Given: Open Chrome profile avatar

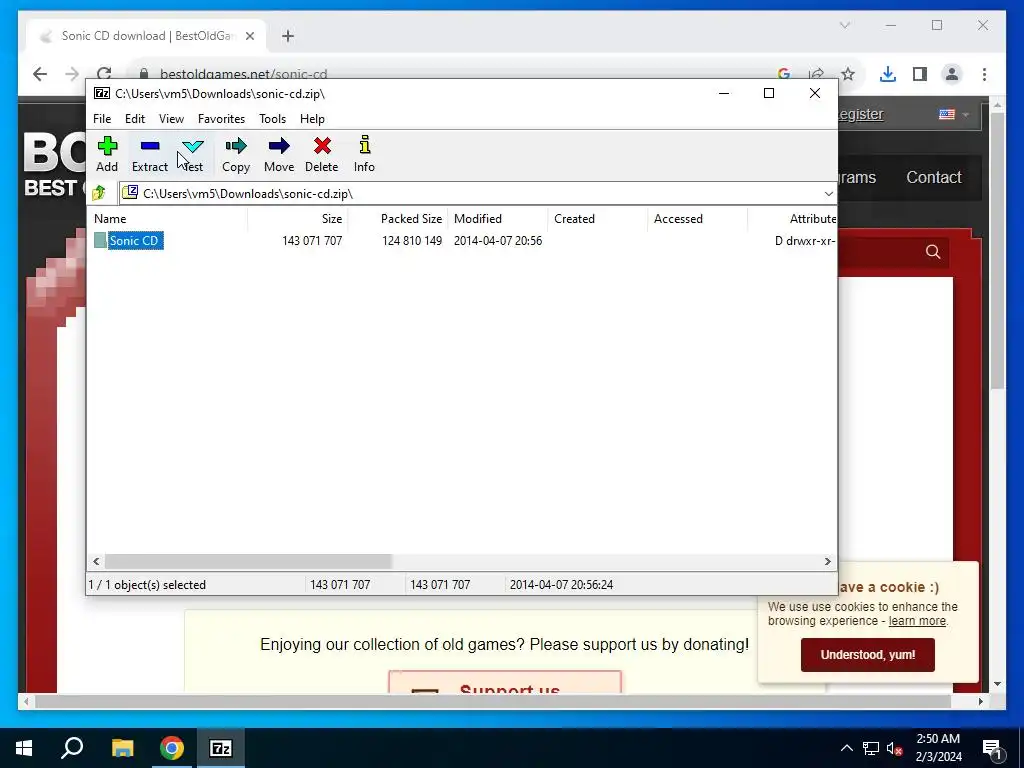Looking at the screenshot, I should pyautogui.click(x=952, y=74).
